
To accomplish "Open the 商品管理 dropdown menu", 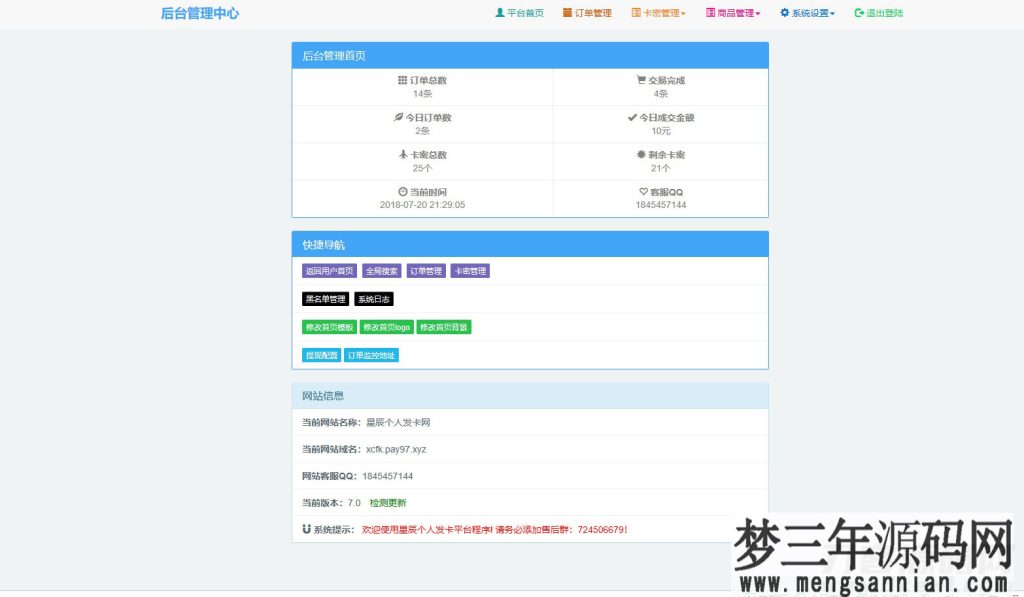I will tap(733, 13).
